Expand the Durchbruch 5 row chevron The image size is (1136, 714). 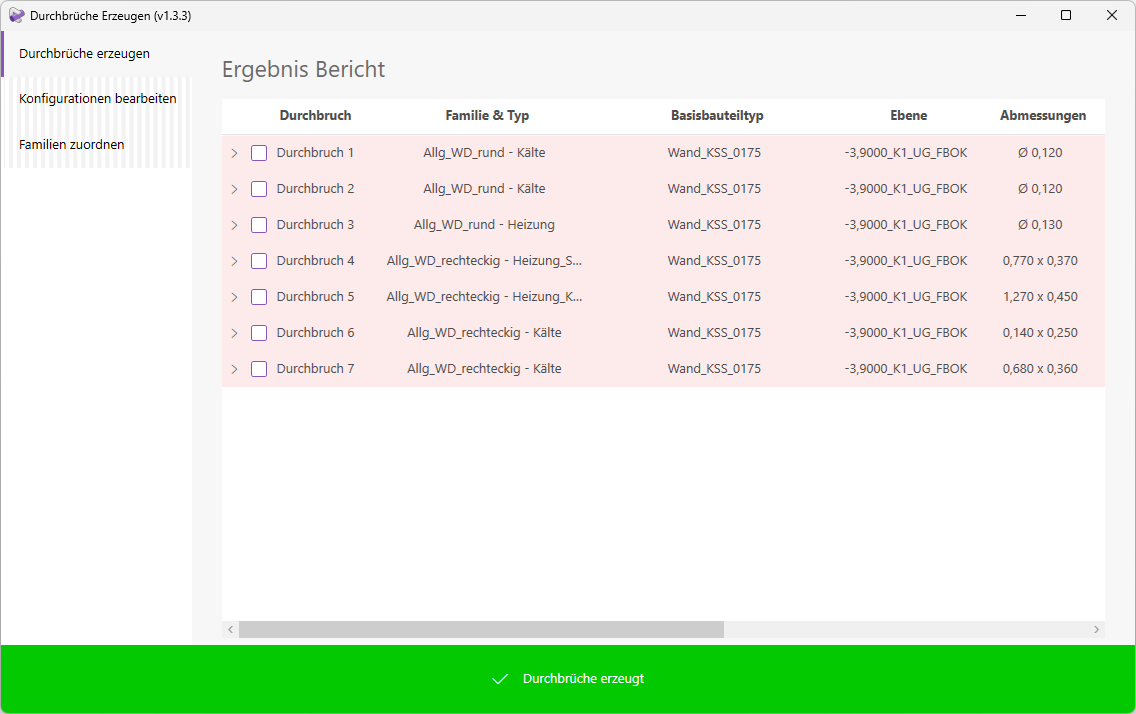pos(234,297)
